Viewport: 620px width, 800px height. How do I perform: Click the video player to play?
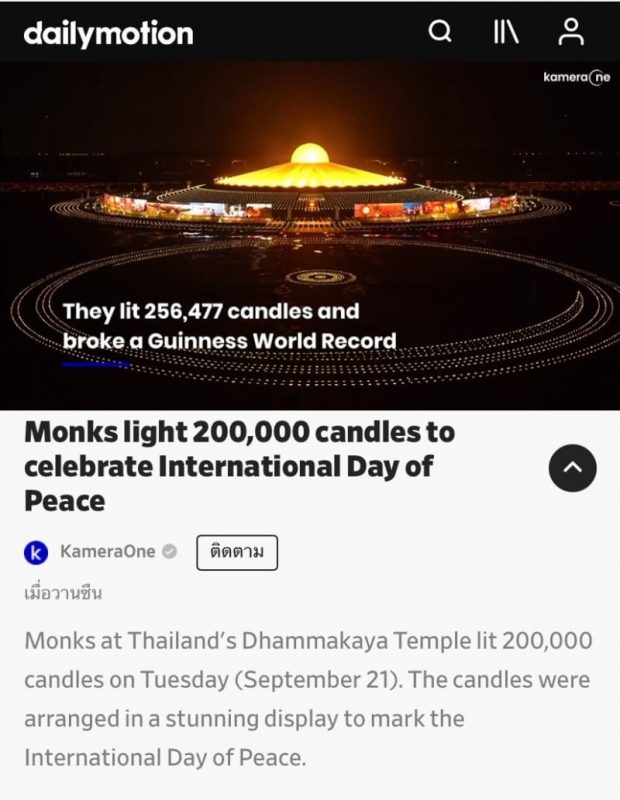click(310, 236)
